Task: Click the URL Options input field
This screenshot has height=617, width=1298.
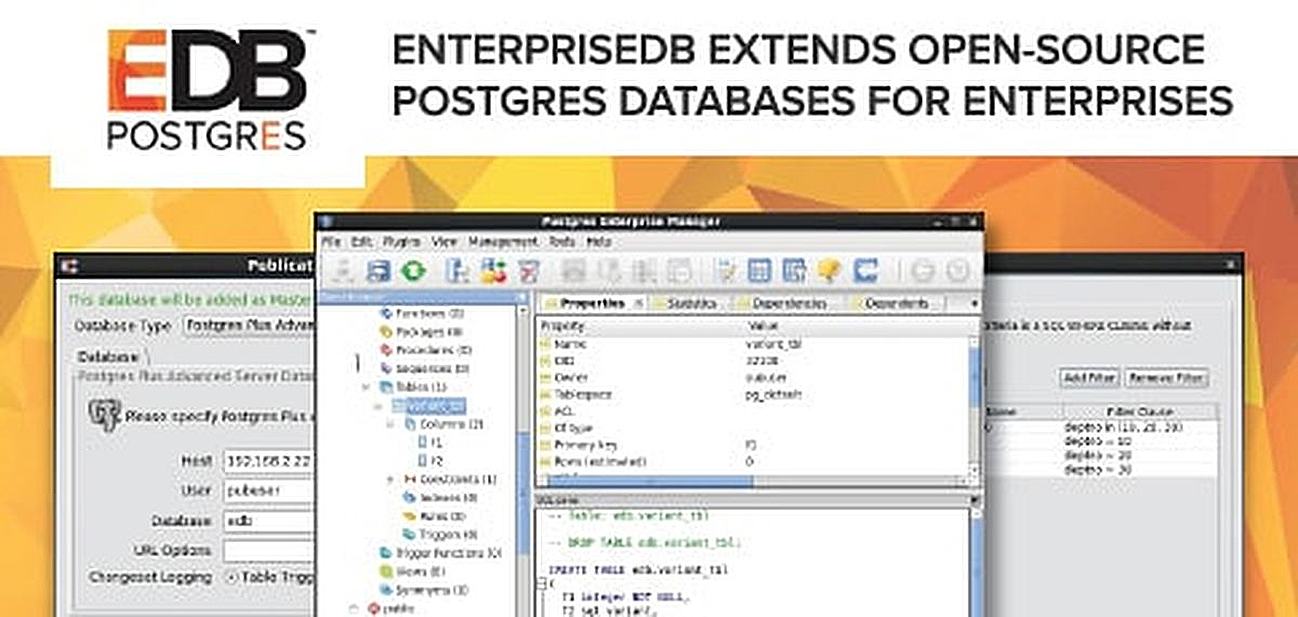Action: pyautogui.click(x=269, y=550)
